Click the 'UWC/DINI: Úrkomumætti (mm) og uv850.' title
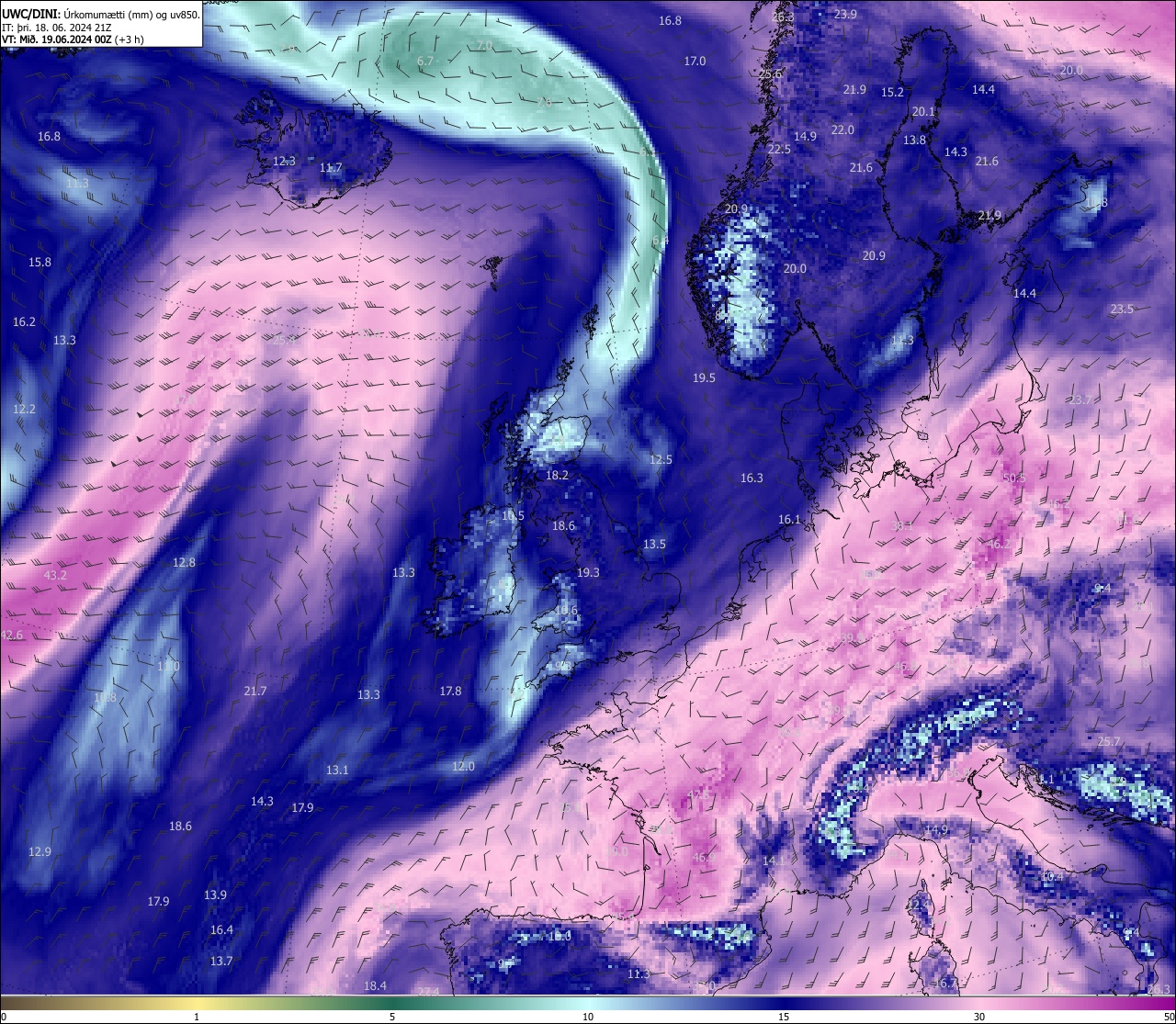This screenshot has width=1176, height=1024. [x=100, y=14]
